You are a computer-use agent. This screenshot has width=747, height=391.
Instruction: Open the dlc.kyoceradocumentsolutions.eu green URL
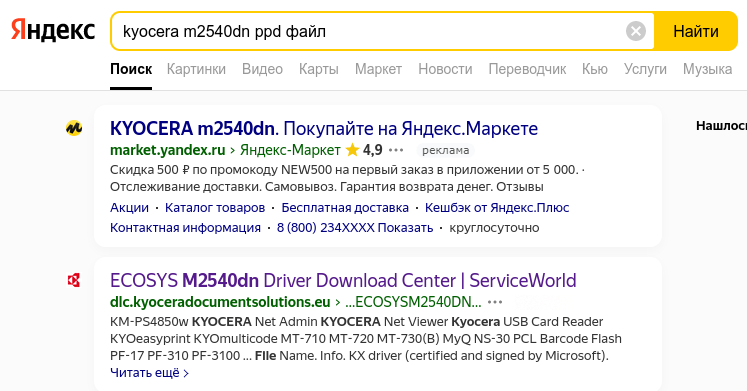(220, 302)
